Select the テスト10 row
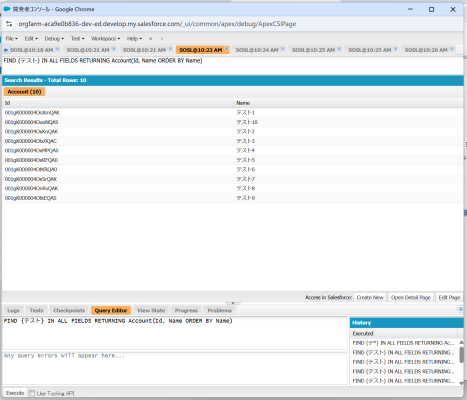 (233, 122)
